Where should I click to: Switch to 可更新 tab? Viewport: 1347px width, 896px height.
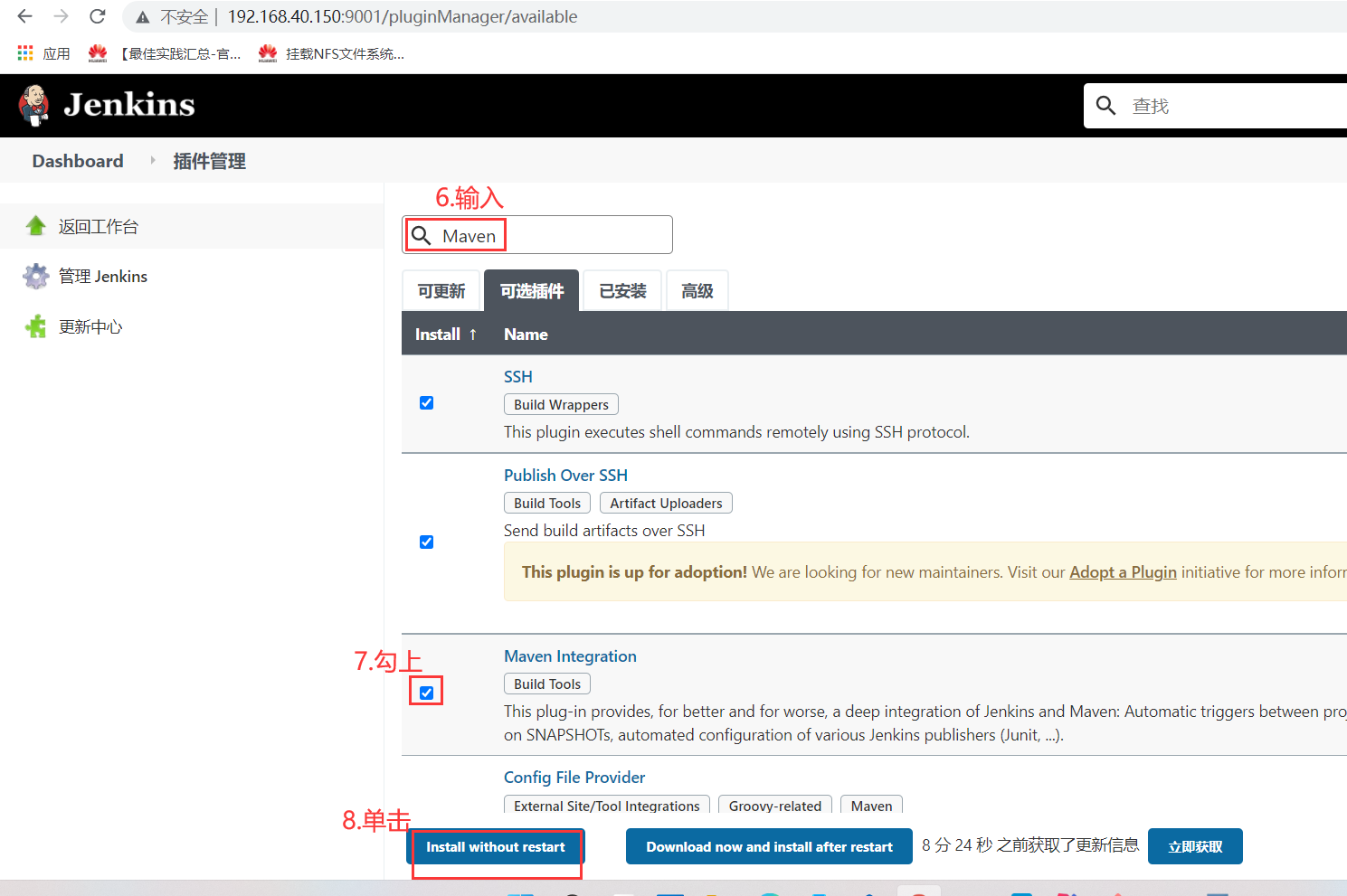point(441,290)
